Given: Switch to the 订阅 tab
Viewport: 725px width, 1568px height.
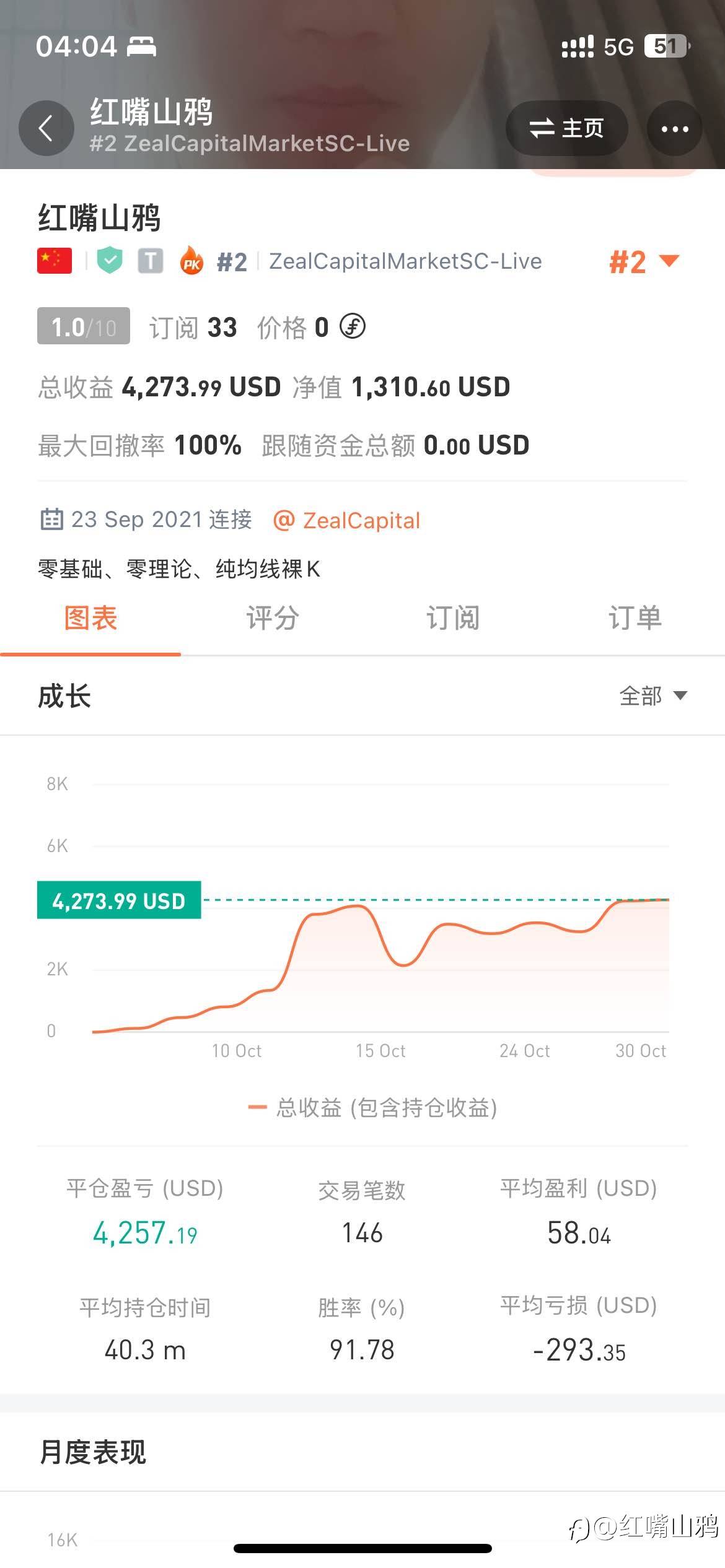Looking at the screenshot, I should tap(452, 618).
